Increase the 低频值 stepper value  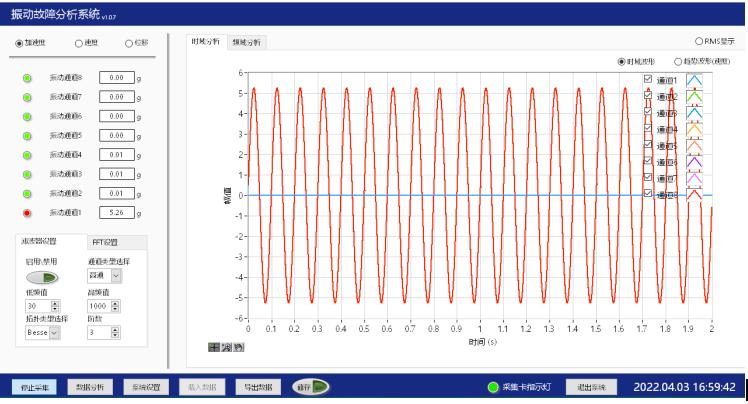(x=55, y=302)
